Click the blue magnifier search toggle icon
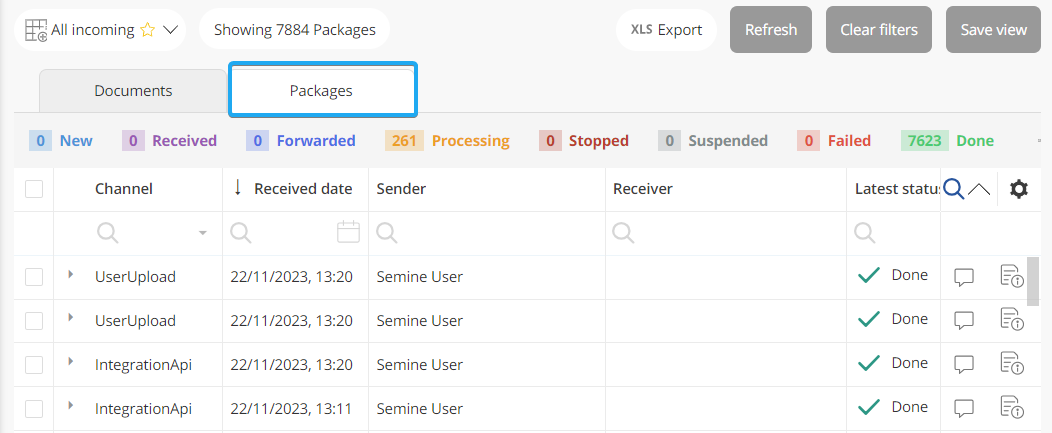The image size is (1052, 433). [954, 189]
